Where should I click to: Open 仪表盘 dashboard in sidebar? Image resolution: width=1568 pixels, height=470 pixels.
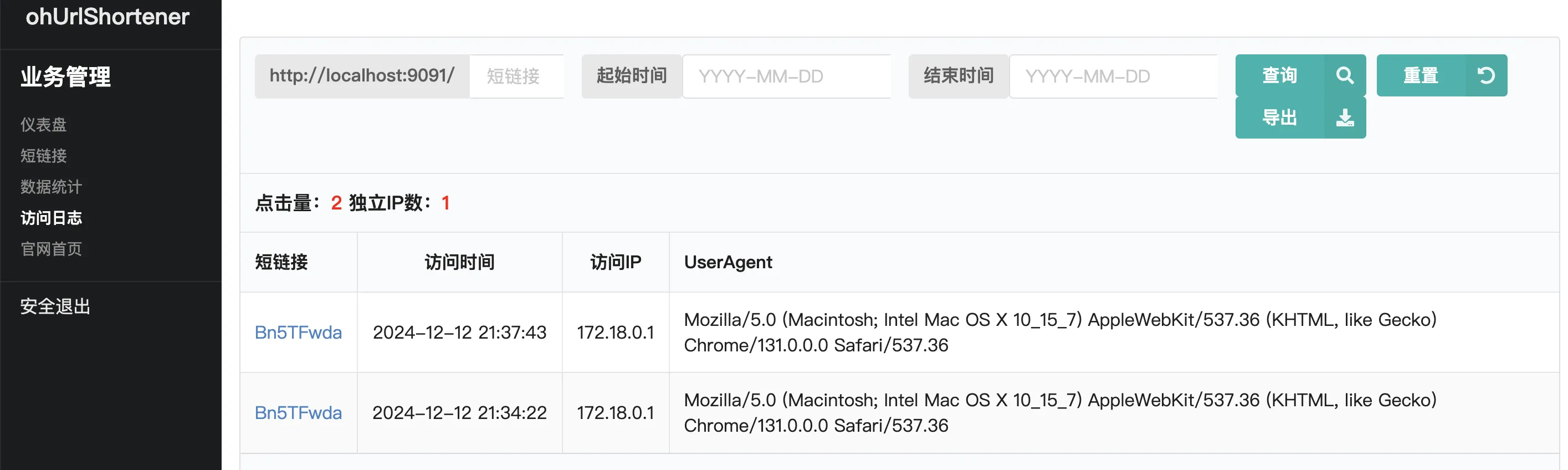(x=43, y=125)
